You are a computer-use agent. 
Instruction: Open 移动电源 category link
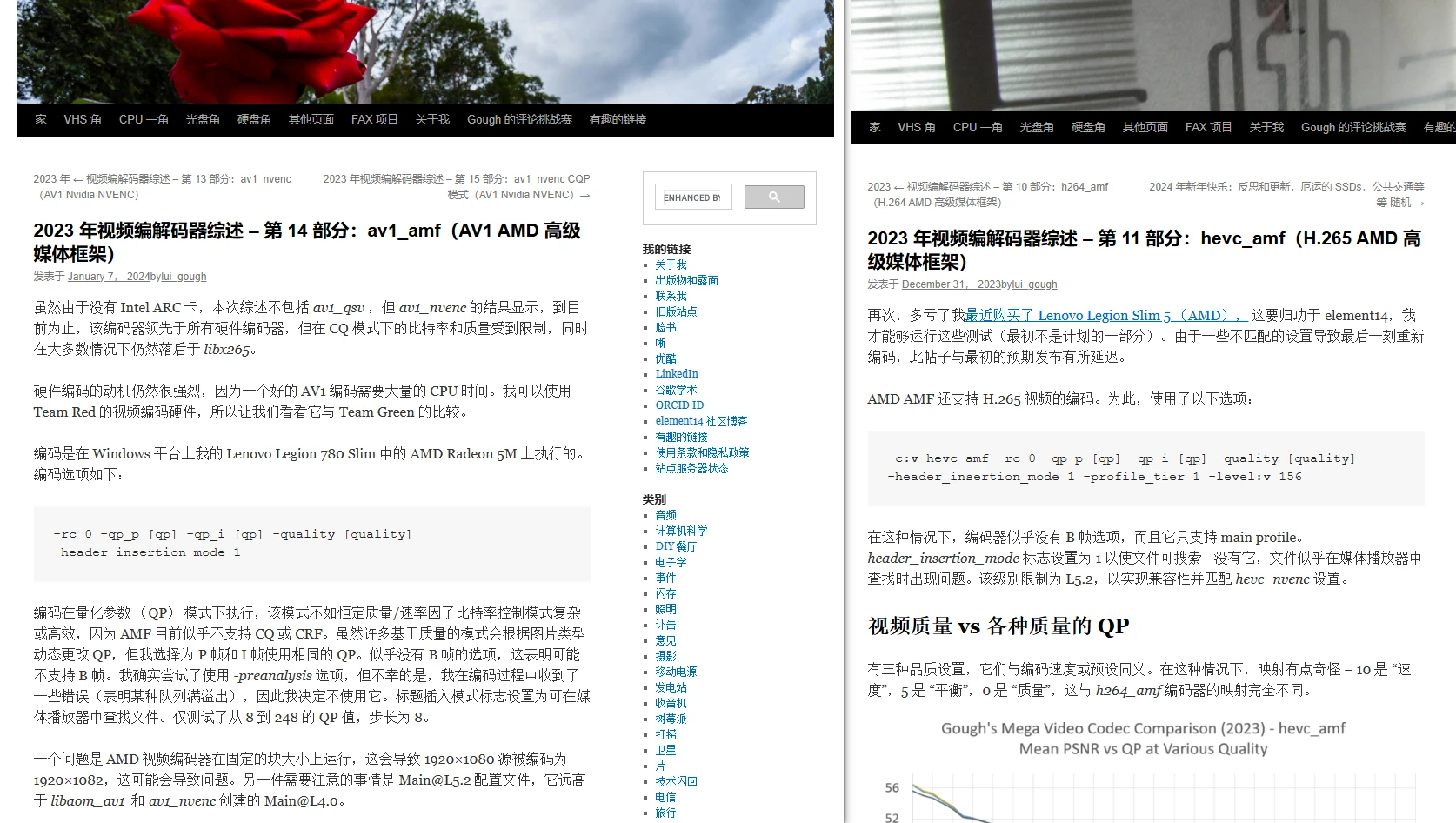pyautogui.click(x=676, y=672)
